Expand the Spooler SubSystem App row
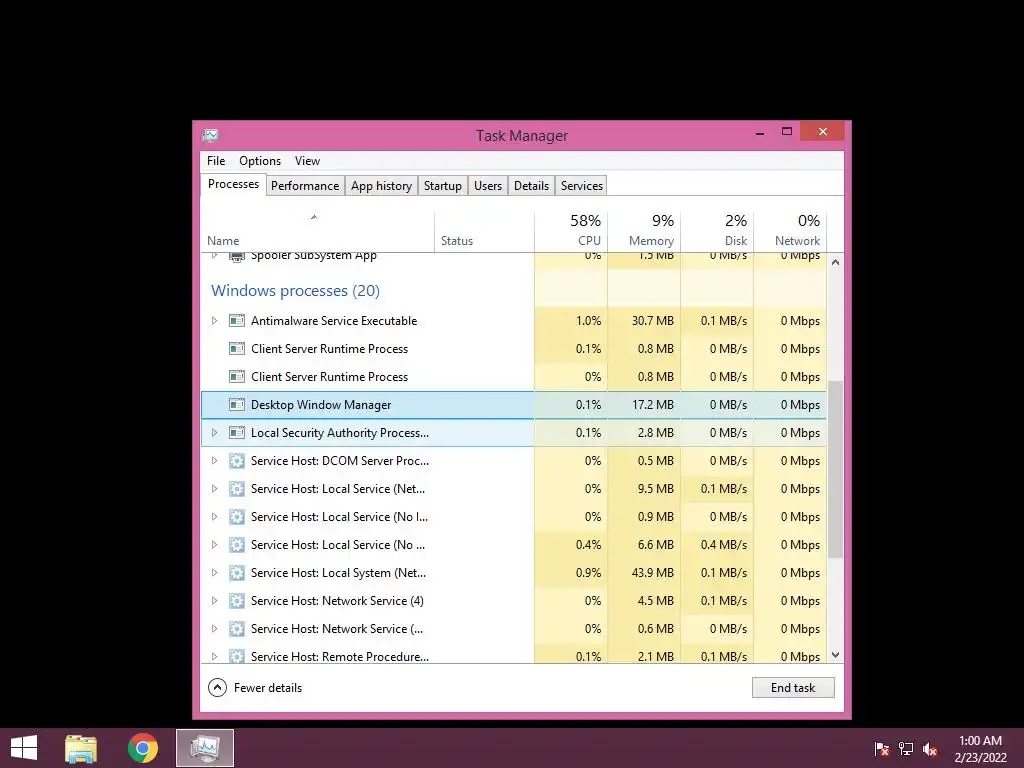The image size is (1024, 768). click(214, 256)
